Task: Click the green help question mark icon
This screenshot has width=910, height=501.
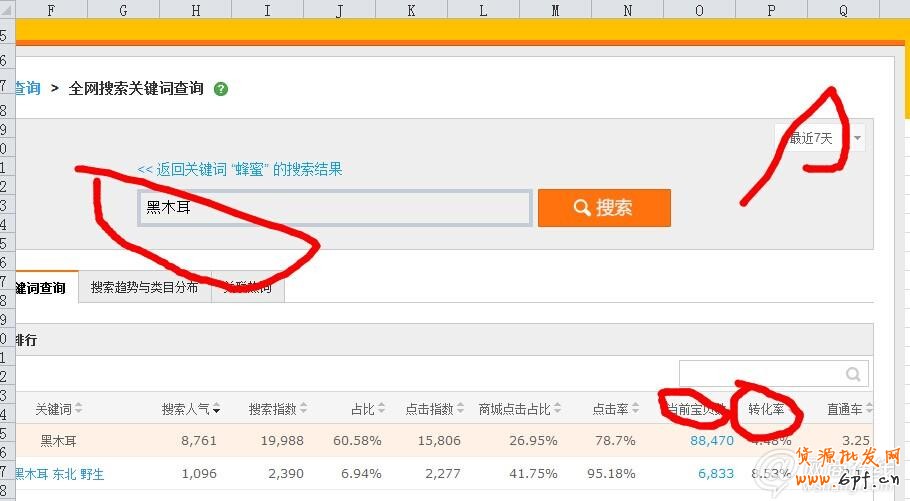Action: 221,89
